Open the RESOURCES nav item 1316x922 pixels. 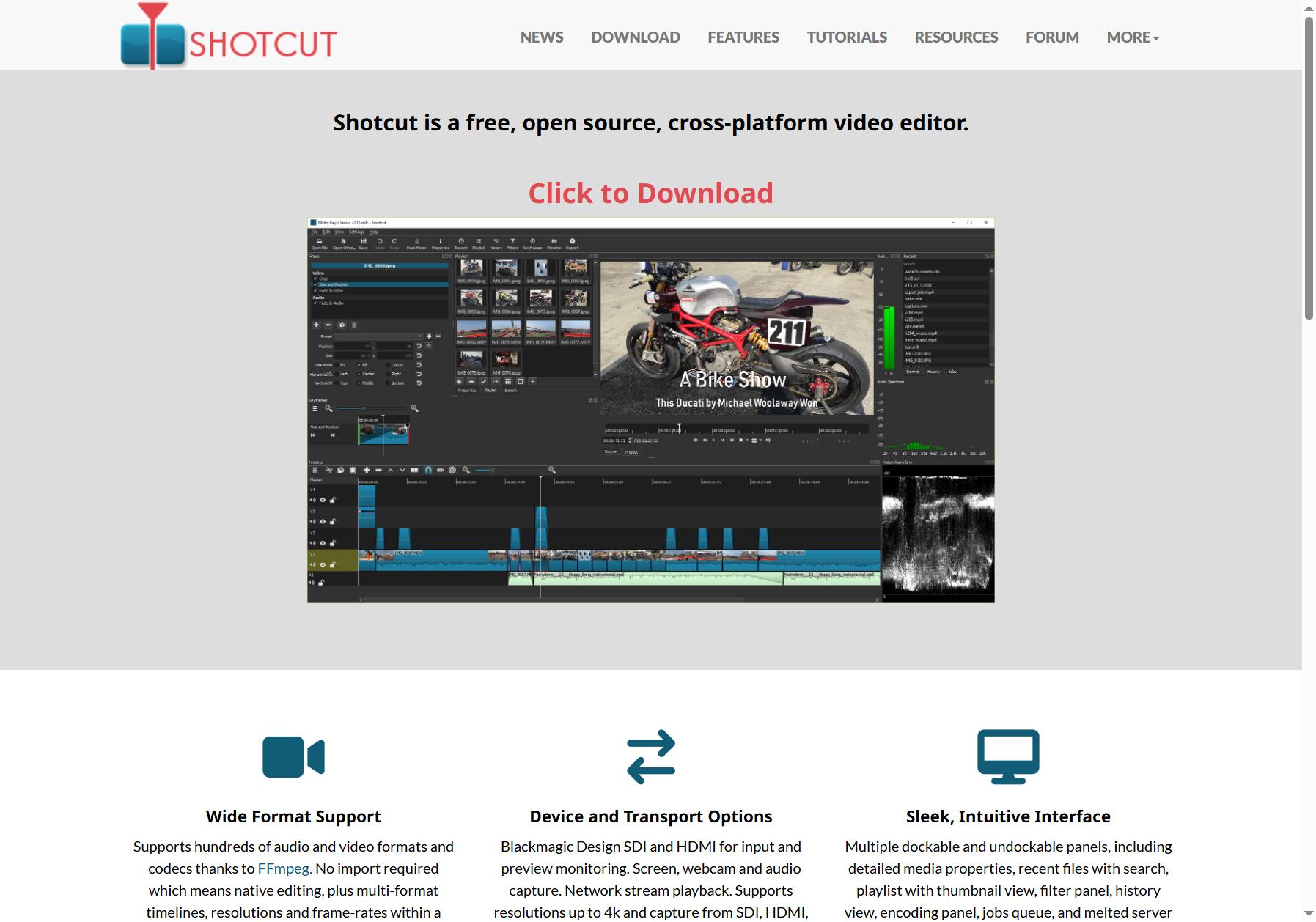pos(956,37)
